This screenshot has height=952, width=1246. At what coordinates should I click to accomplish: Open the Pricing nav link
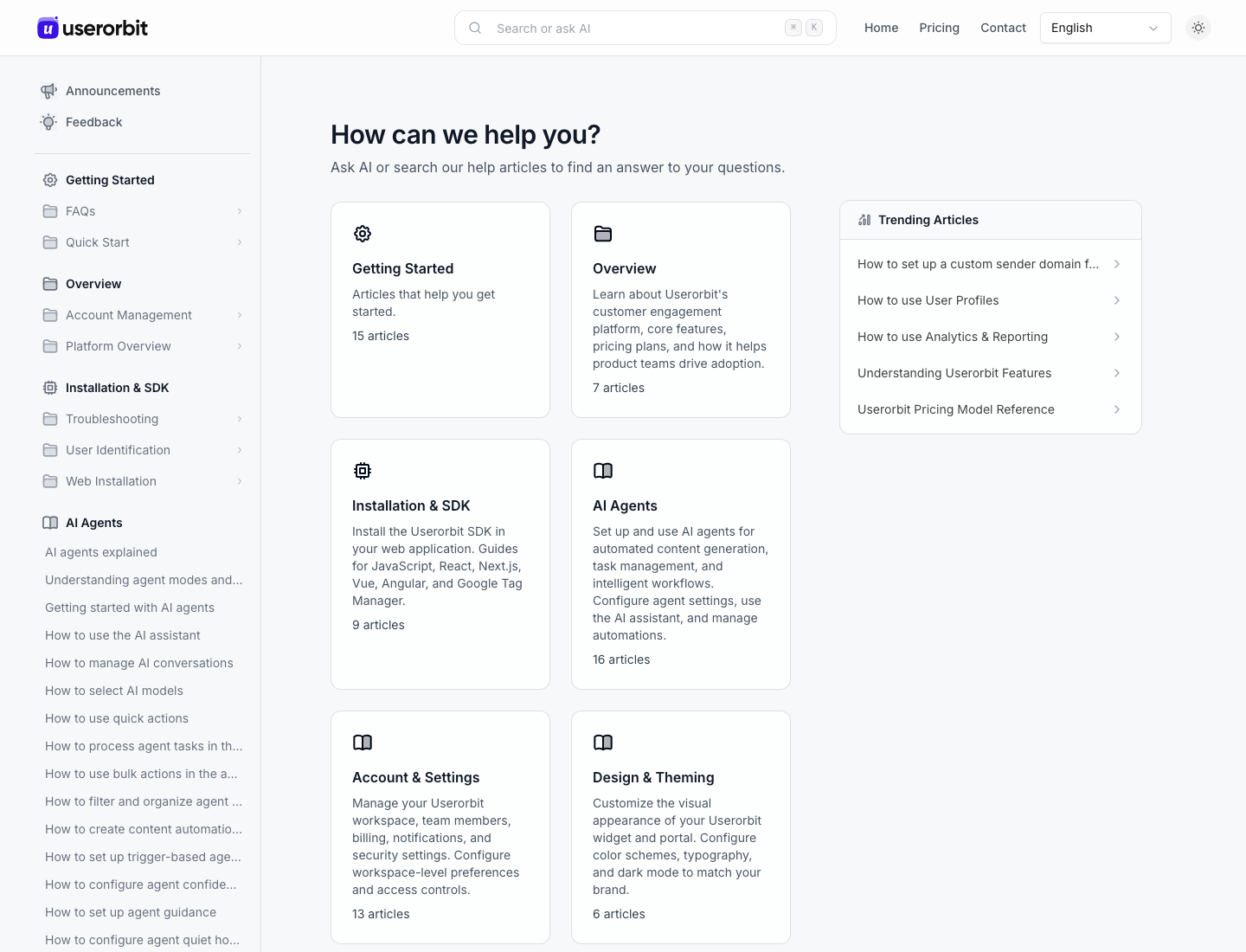(x=939, y=28)
